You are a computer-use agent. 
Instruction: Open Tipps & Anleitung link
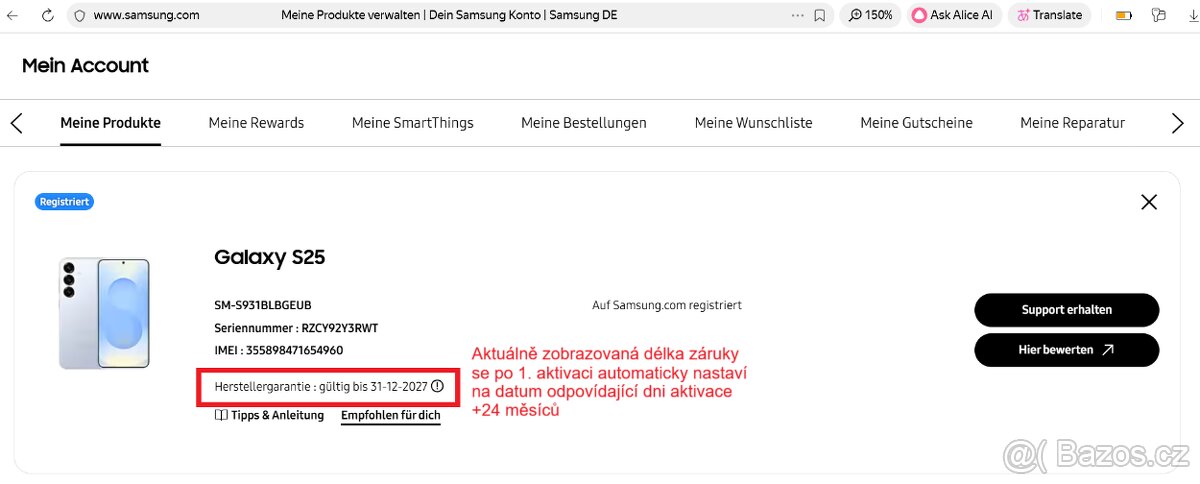click(270, 415)
